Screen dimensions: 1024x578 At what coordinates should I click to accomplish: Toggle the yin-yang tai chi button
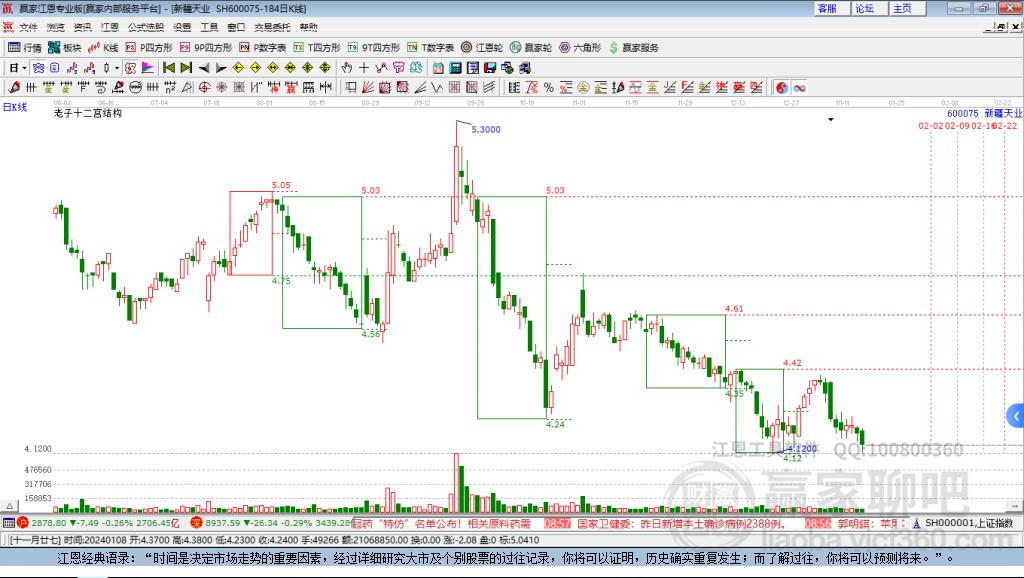[x=782, y=88]
